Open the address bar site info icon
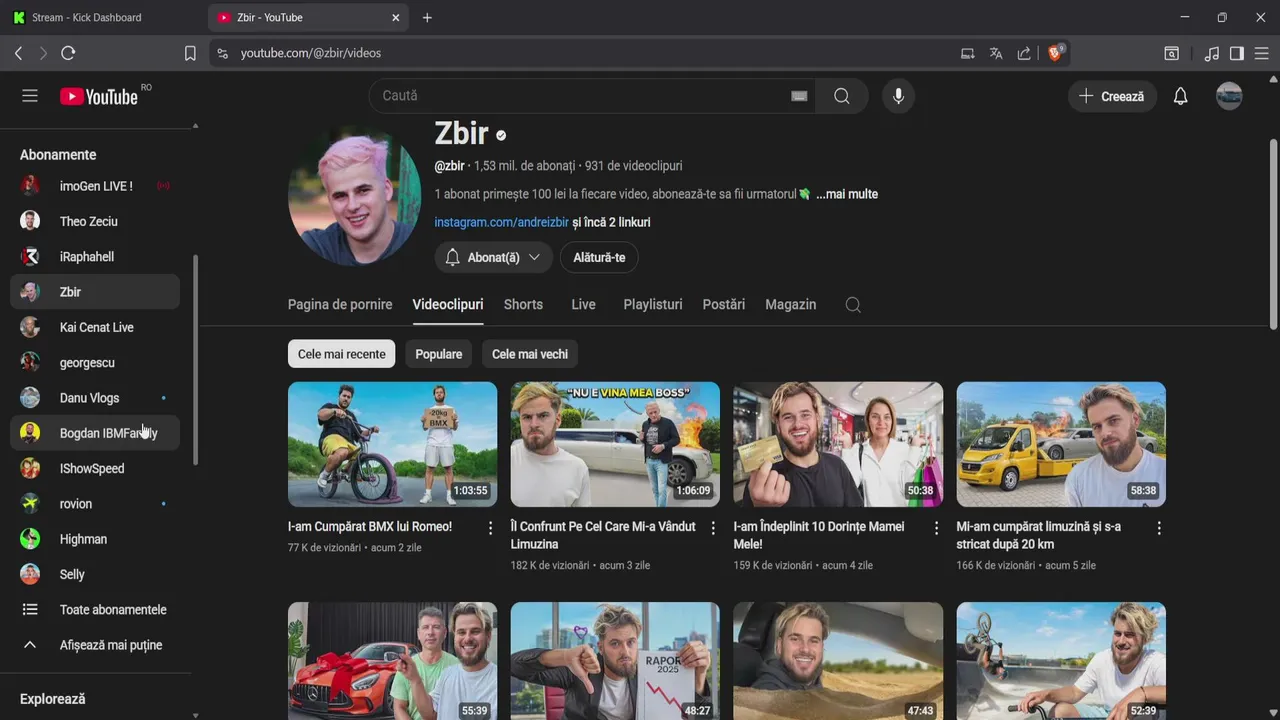The width and height of the screenshot is (1280, 720). [222, 53]
